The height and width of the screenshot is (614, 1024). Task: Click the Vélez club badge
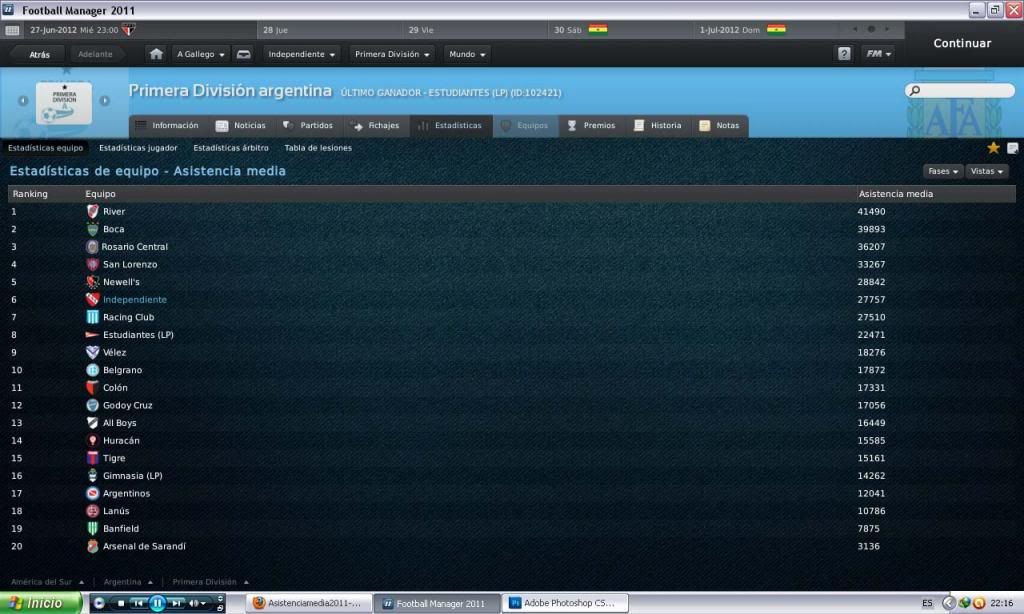click(93, 353)
